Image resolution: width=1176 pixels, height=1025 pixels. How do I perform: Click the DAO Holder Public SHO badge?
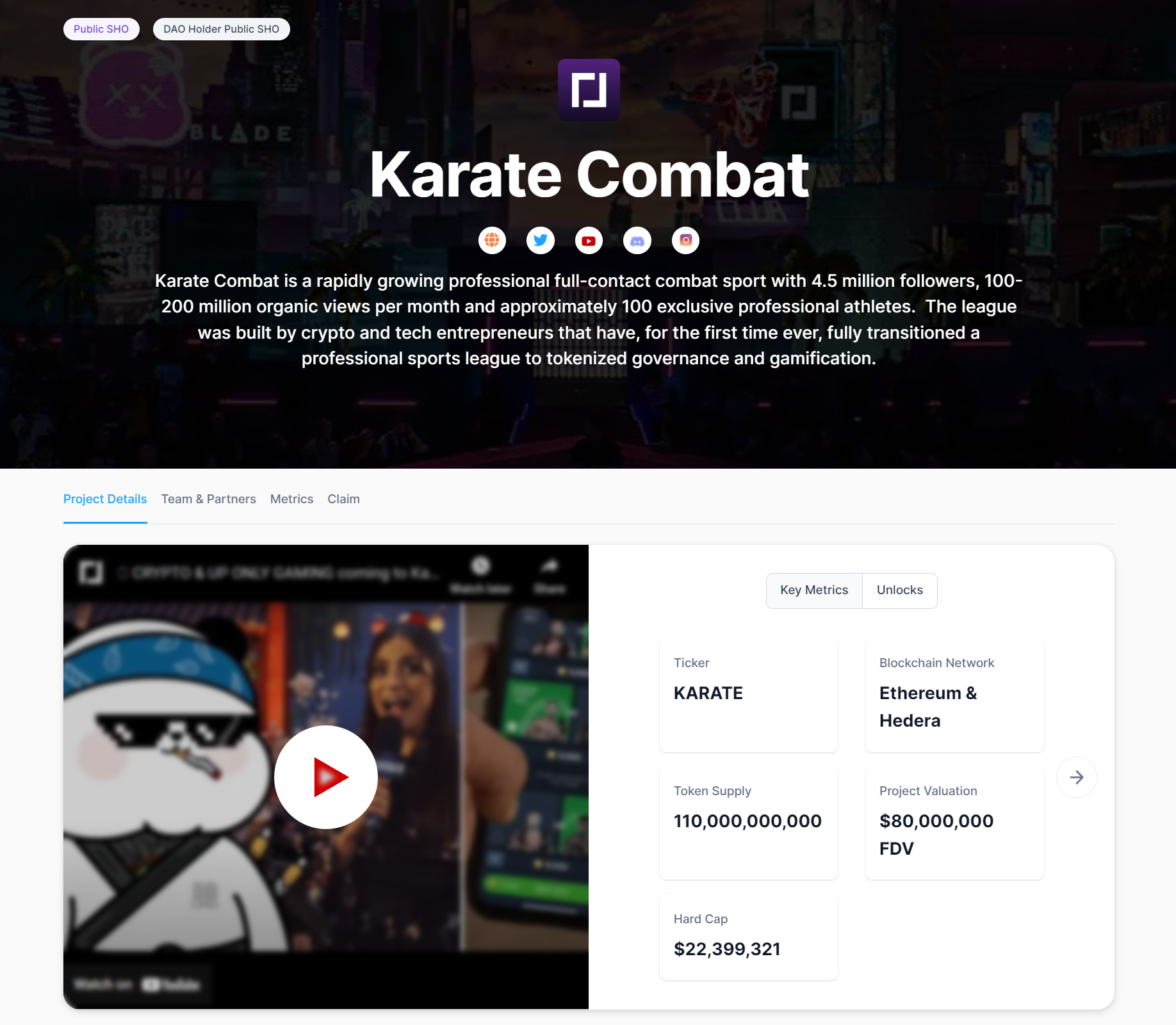click(222, 29)
